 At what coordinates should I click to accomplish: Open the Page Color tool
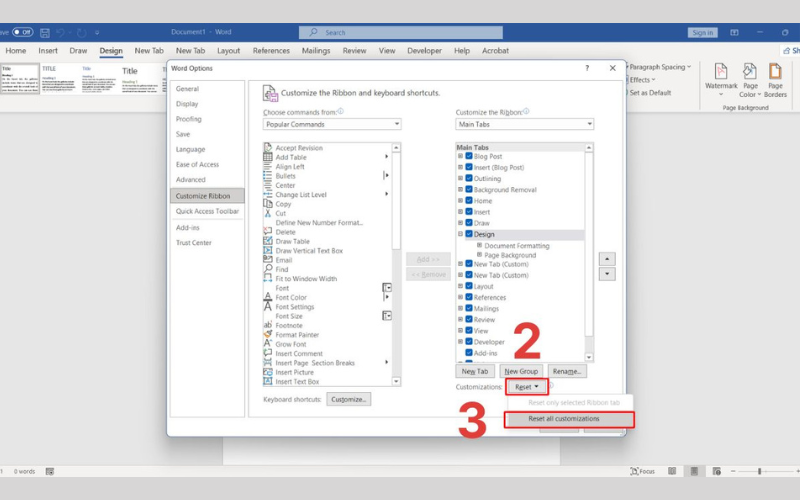749,73
